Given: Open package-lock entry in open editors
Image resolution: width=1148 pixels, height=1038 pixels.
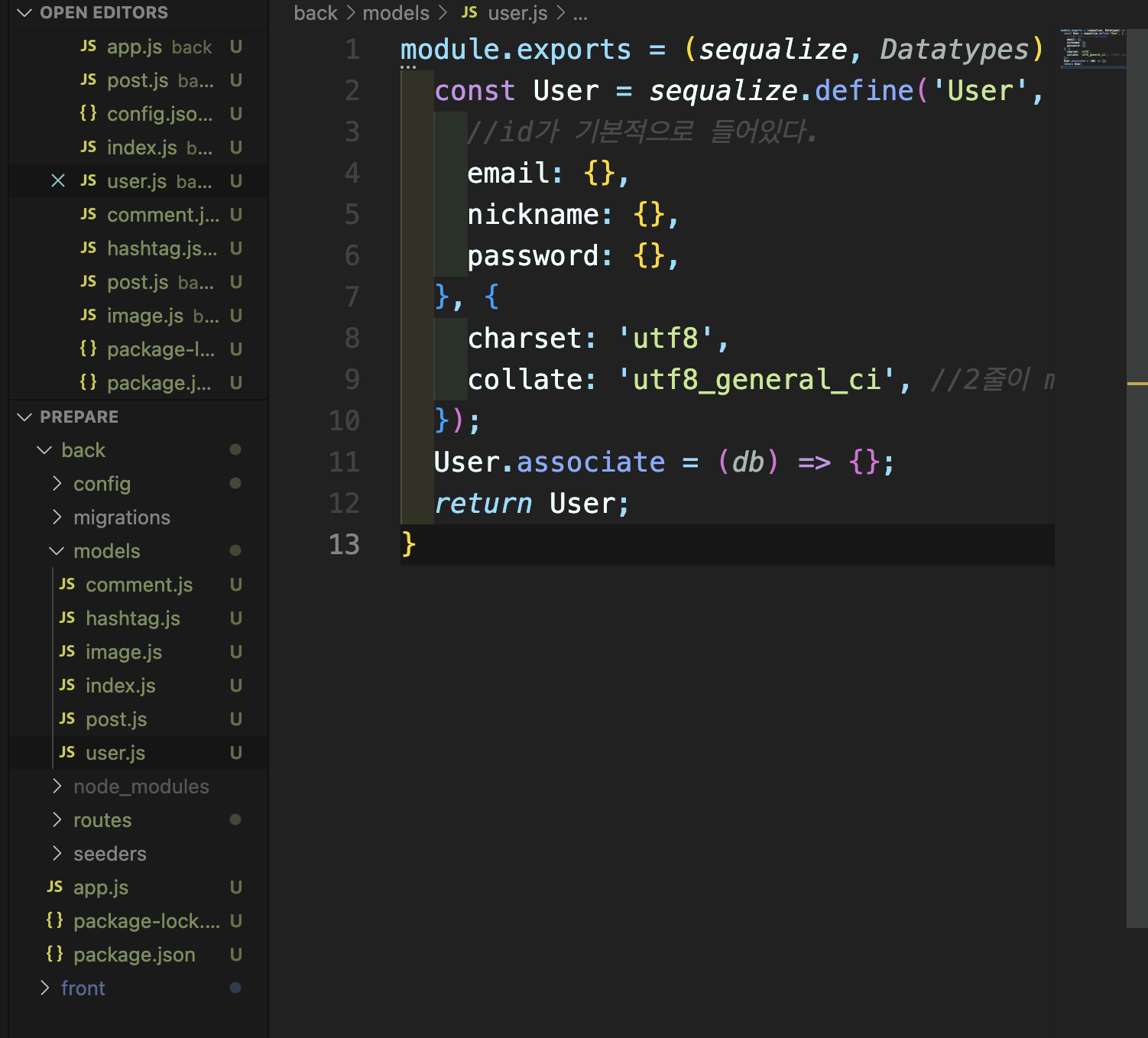Looking at the screenshot, I should 138,349.
